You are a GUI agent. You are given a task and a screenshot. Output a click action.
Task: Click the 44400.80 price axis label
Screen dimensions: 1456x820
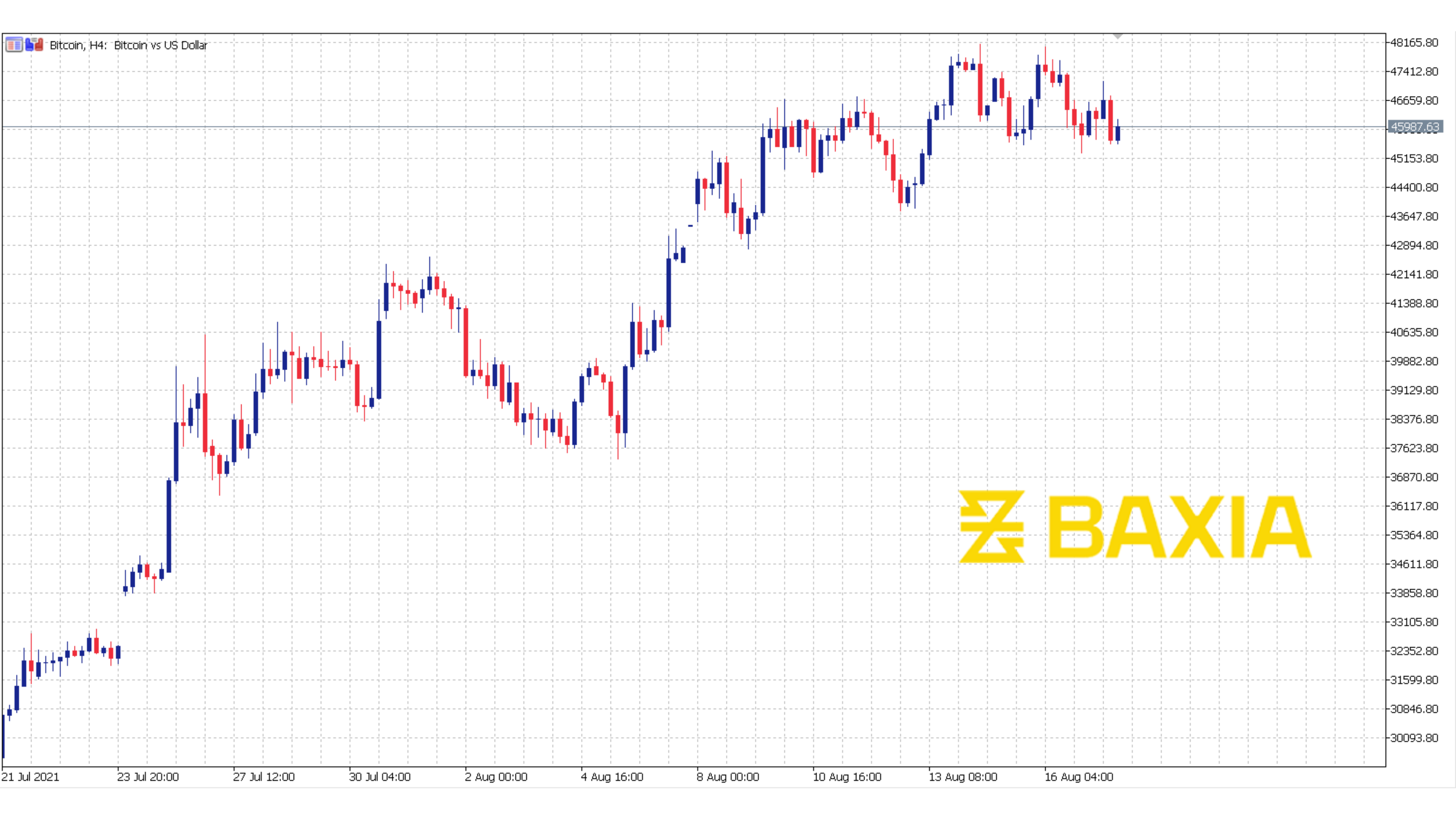[1414, 188]
